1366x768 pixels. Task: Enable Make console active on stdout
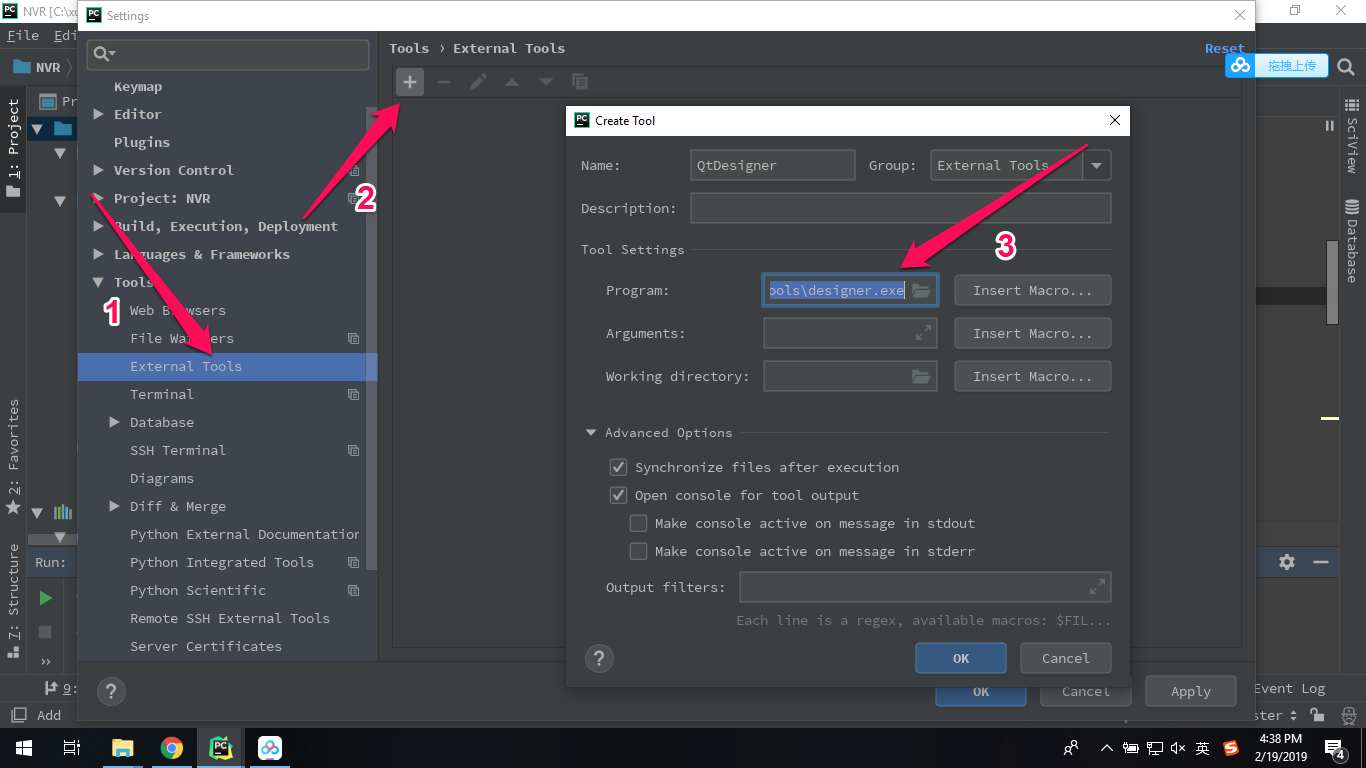(x=638, y=523)
